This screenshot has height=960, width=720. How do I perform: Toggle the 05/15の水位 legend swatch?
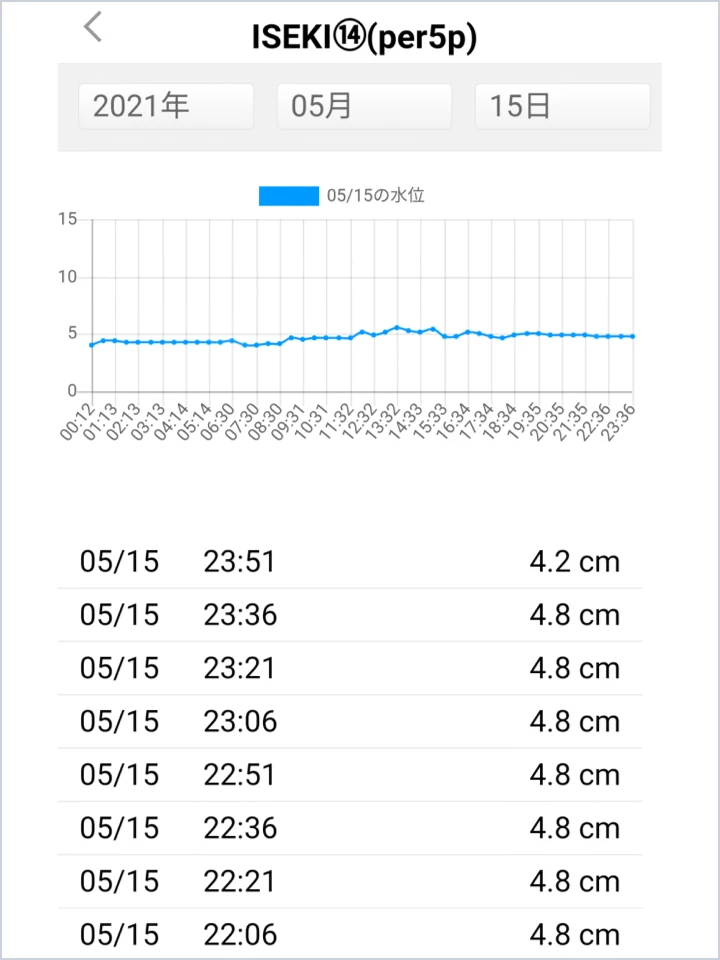tap(288, 196)
